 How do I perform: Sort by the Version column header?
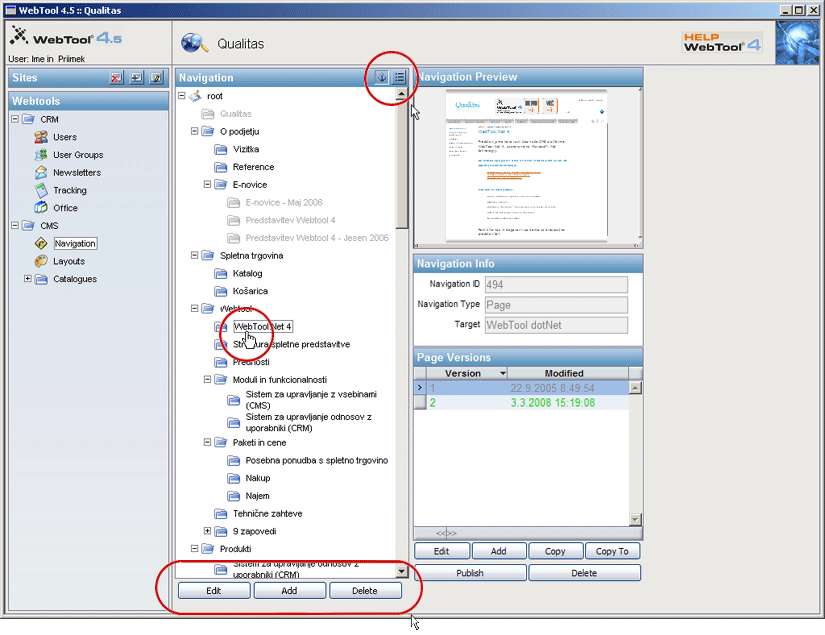(x=462, y=373)
